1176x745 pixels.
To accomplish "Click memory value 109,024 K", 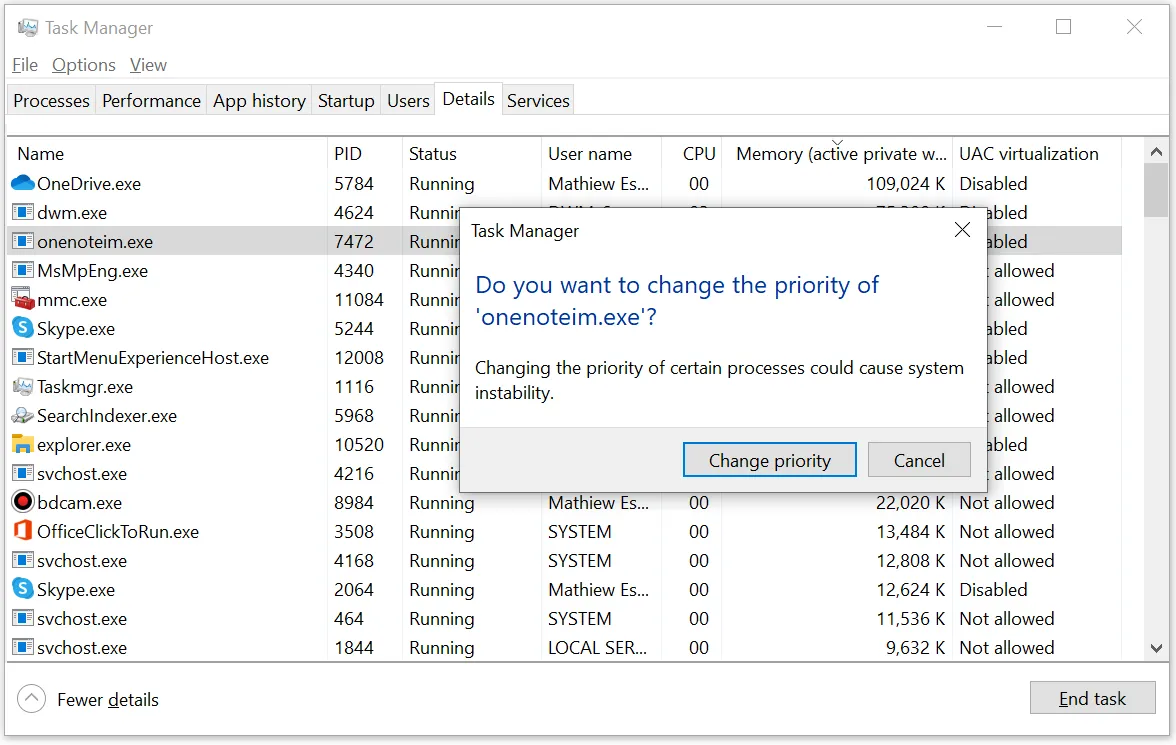I will 905,184.
